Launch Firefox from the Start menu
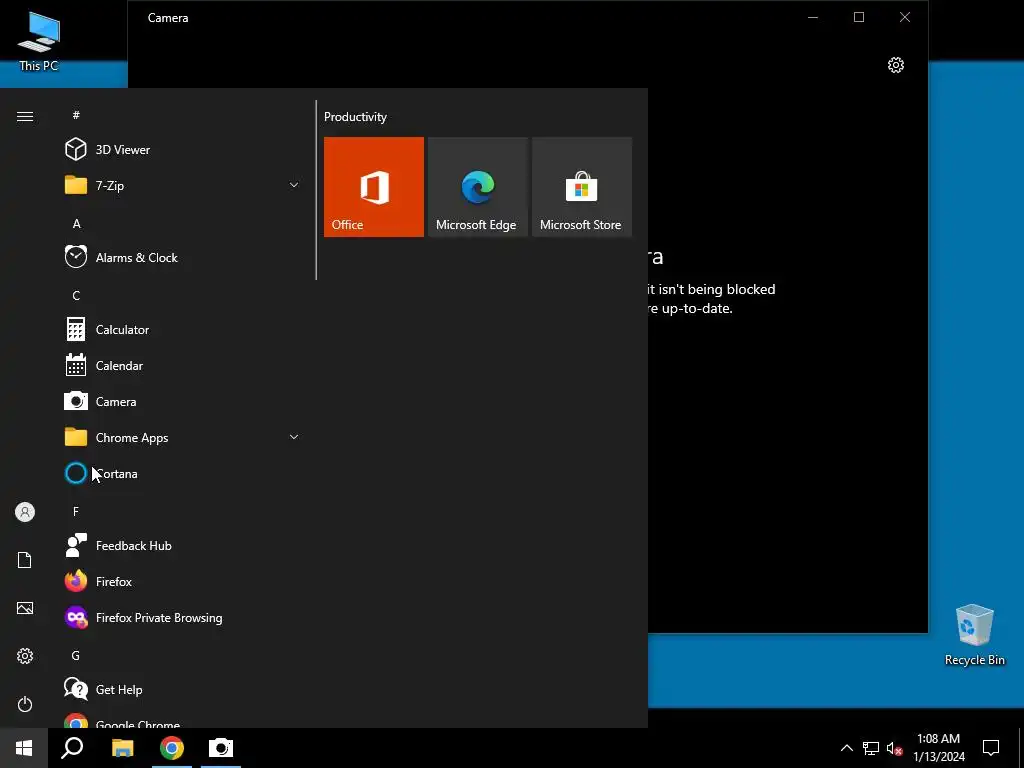Screen dimensions: 1024x768 [183, 581]
